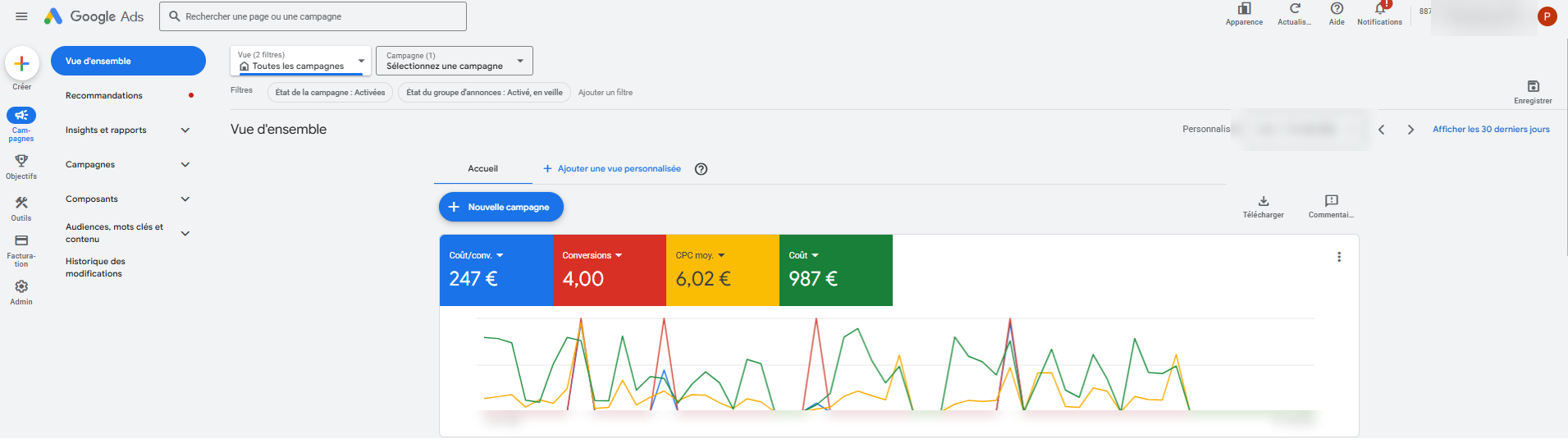Viewport: 1568px width, 448px height.
Task: Click the Créer plus button
Action: pyautogui.click(x=22, y=63)
